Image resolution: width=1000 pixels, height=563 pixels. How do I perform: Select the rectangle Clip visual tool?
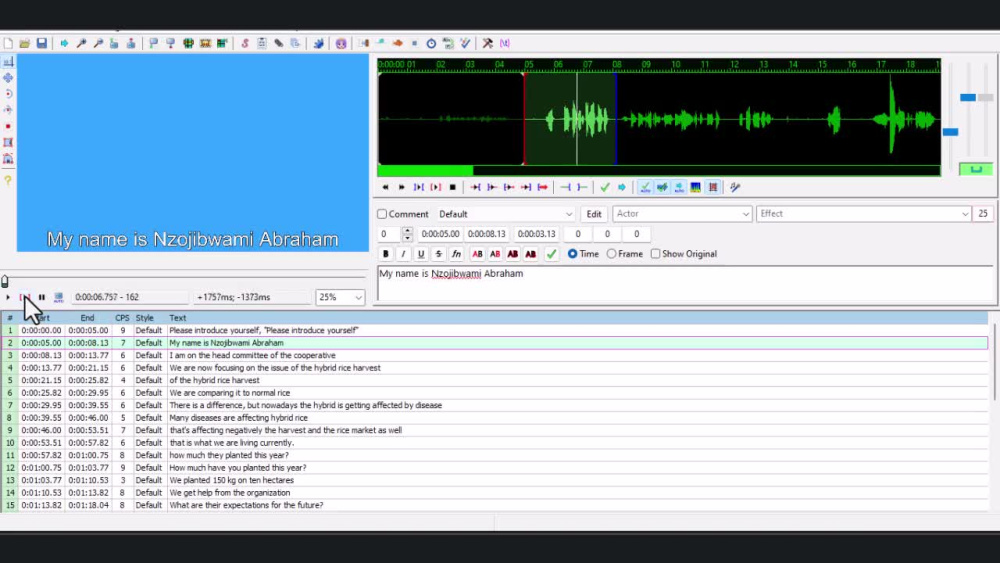tap(8, 142)
